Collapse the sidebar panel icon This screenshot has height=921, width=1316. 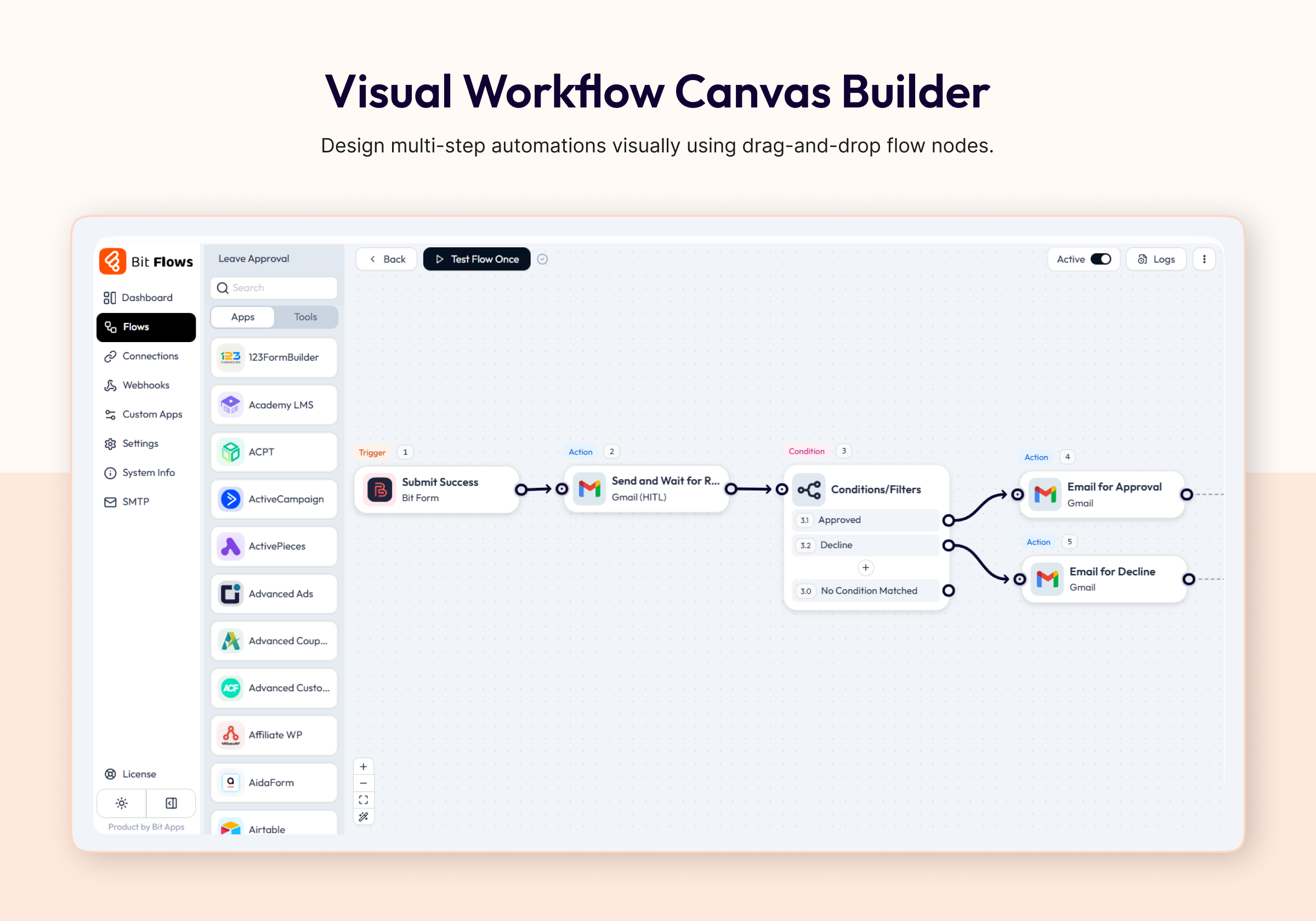pyautogui.click(x=171, y=803)
